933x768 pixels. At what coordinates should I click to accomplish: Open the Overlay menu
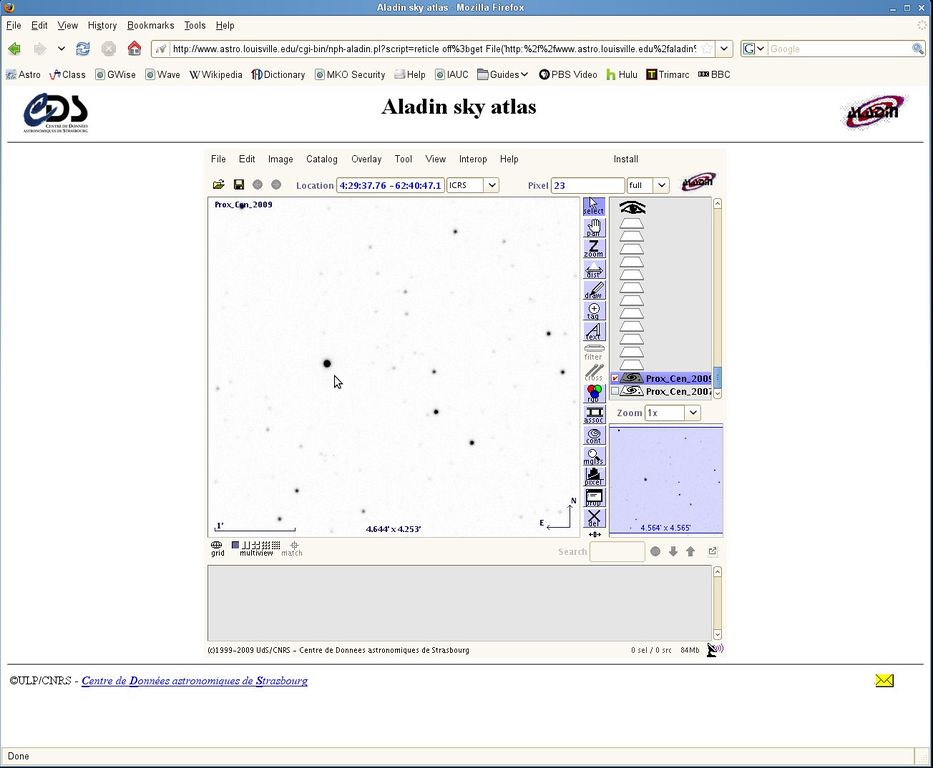point(366,159)
